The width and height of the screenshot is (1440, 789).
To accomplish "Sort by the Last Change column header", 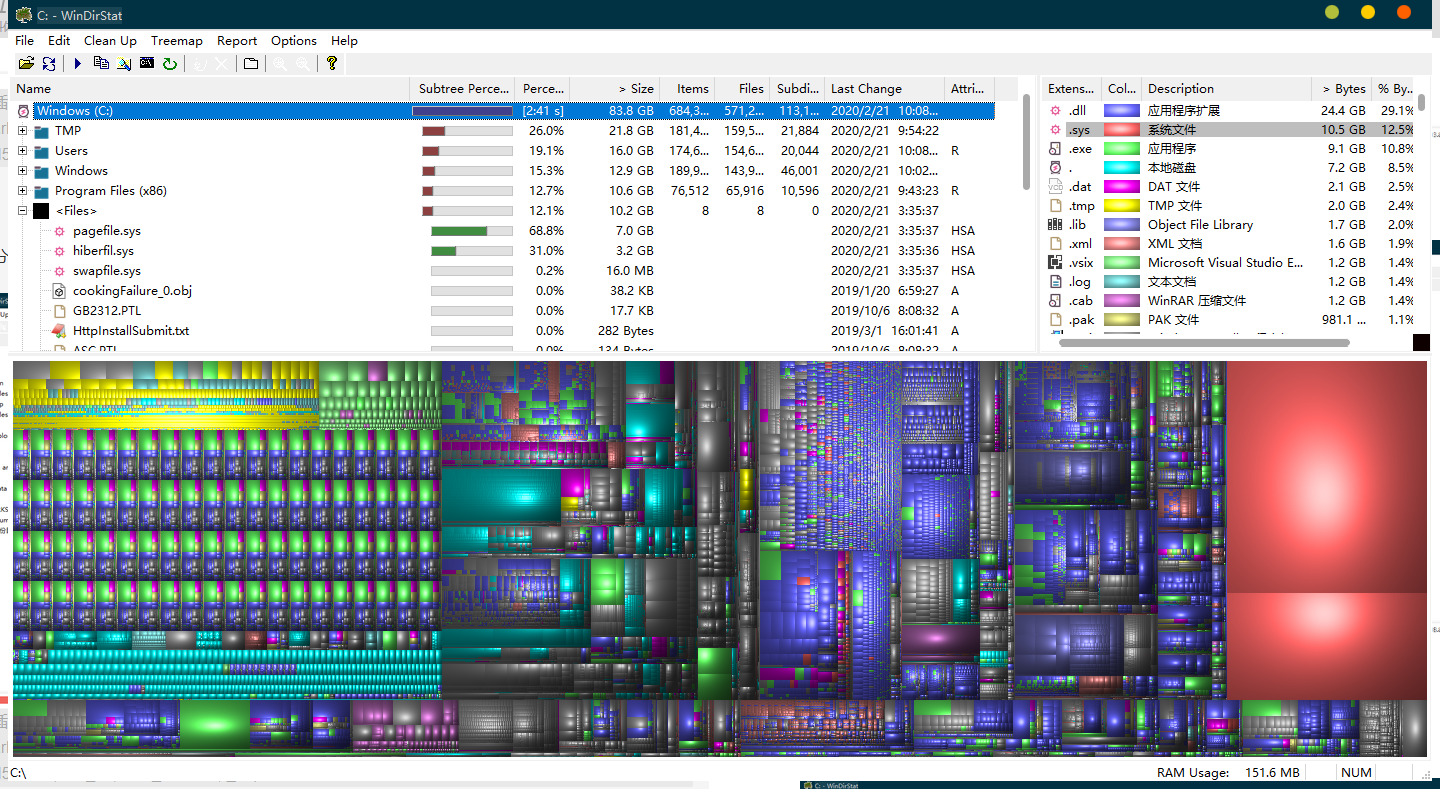I will (884, 89).
